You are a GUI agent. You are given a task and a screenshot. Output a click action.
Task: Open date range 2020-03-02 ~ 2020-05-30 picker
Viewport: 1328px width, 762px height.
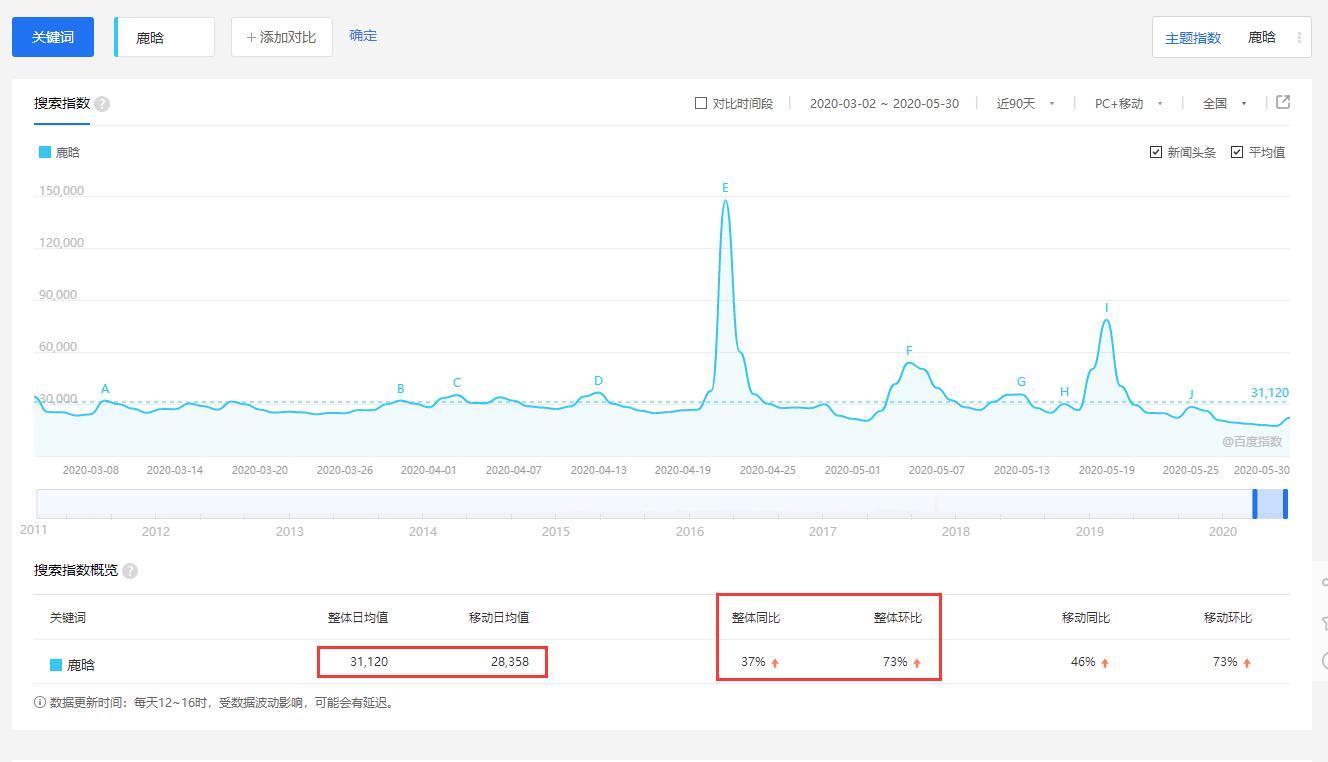point(884,103)
